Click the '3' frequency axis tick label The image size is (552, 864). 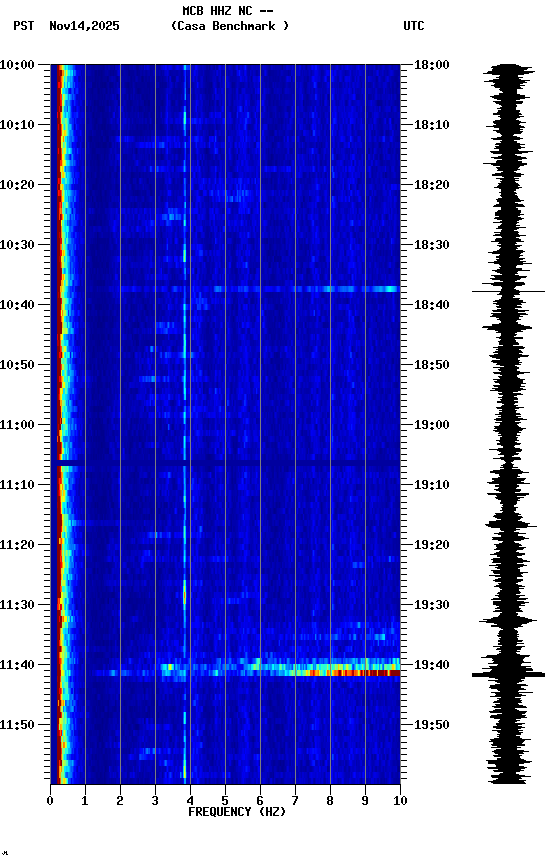pyautogui.click(x=155, y=801)
